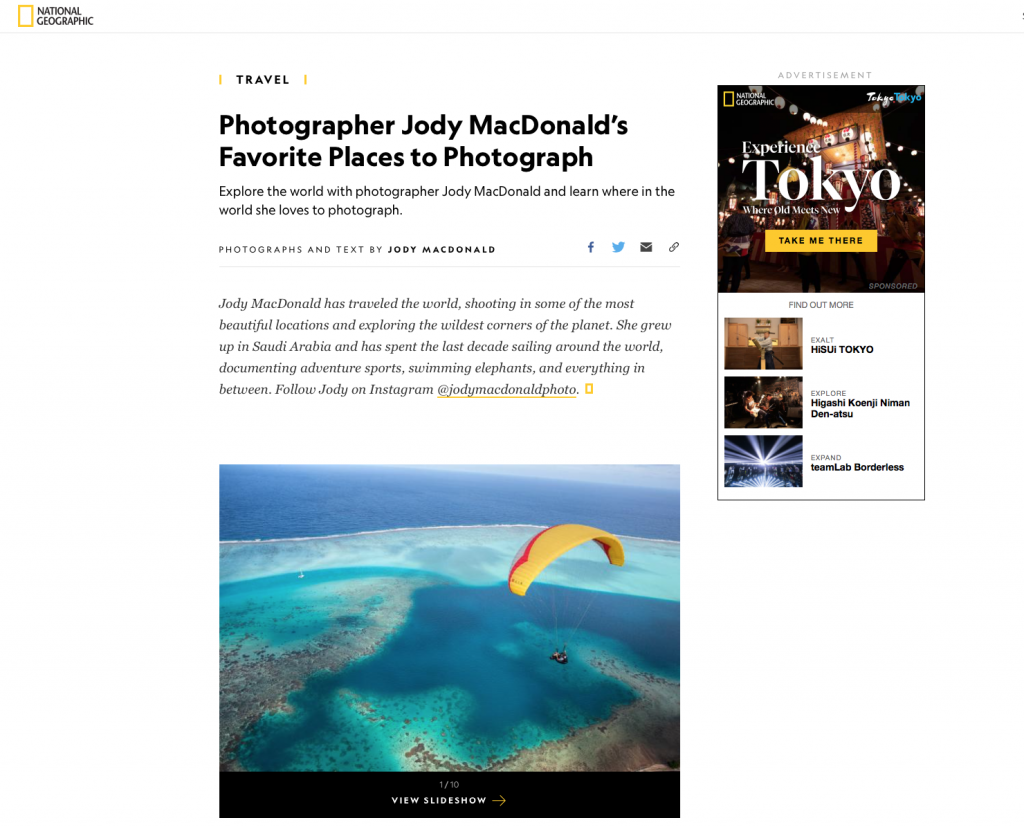Open the TRAVEL section label

[263, 80]
